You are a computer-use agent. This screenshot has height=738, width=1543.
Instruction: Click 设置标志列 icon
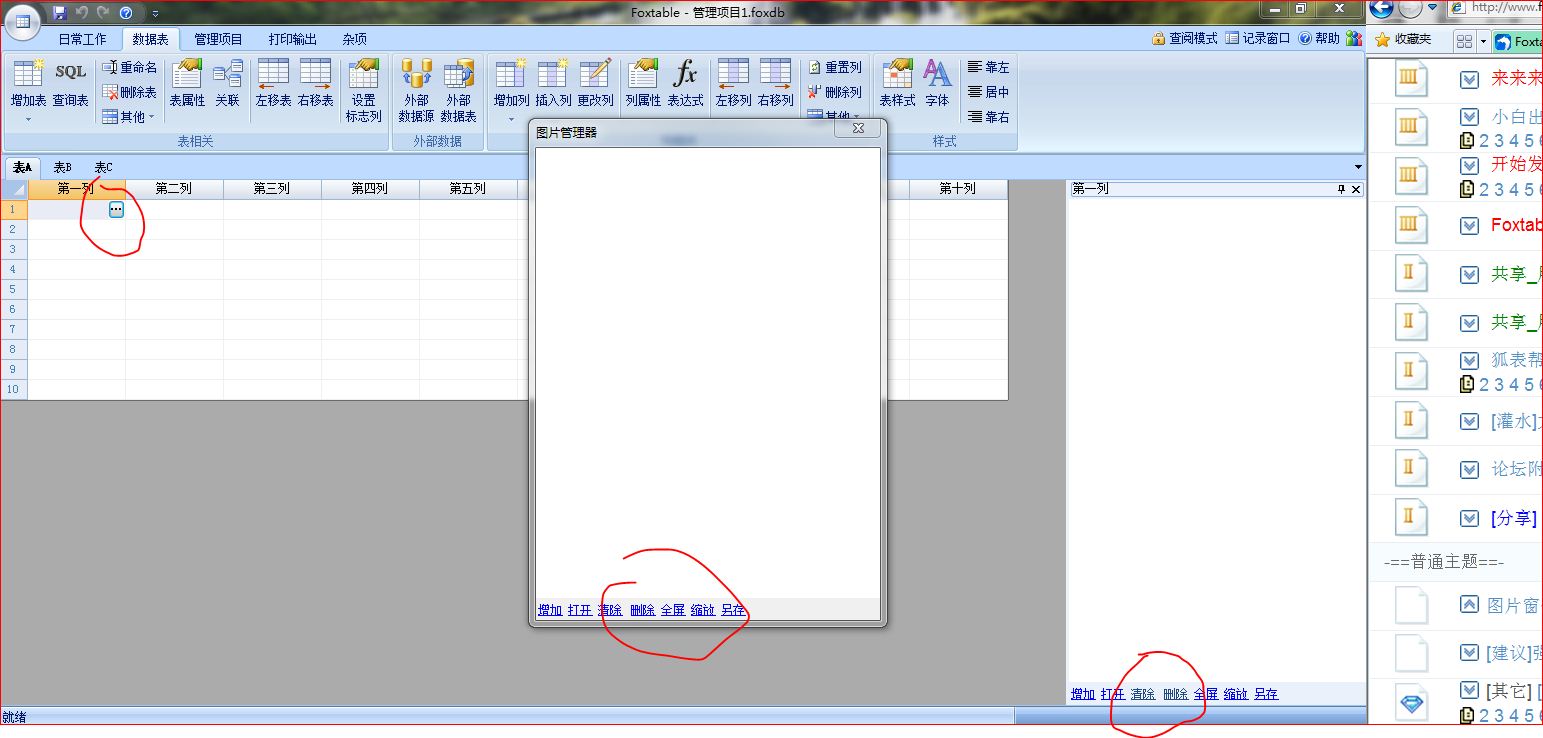pos(363,91)
